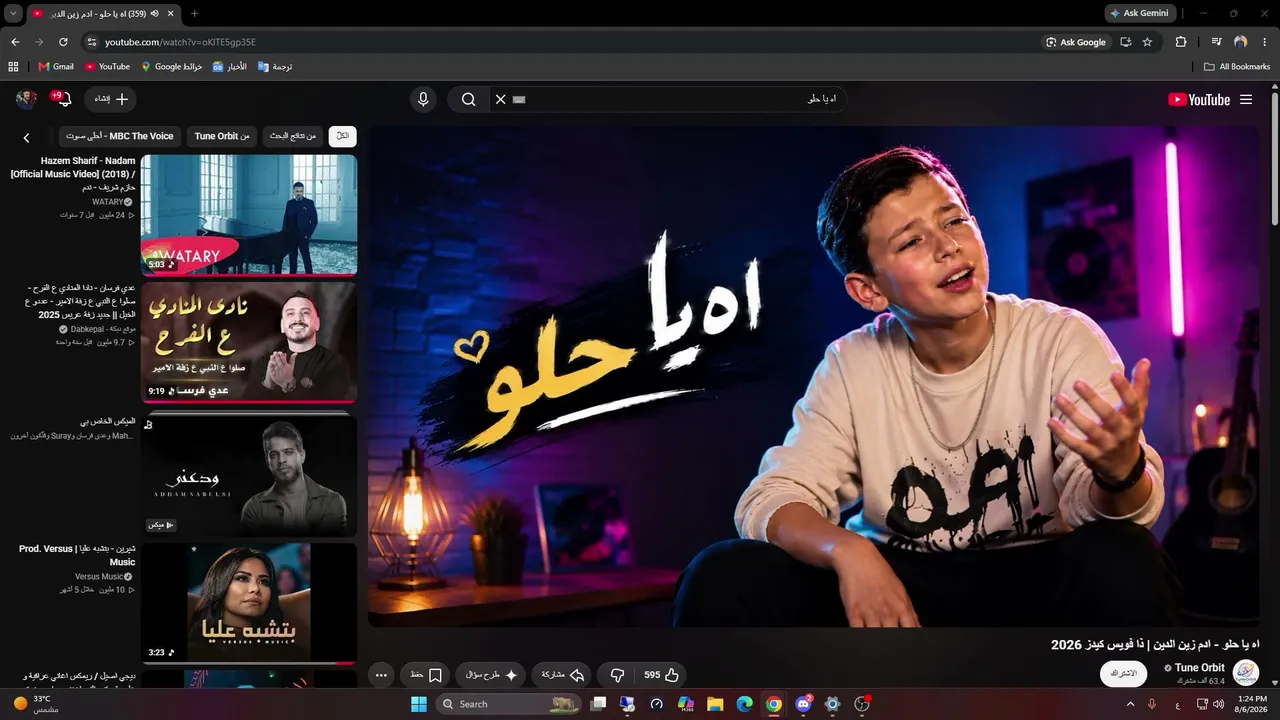Subscribe to Tune Orbit channel (الاشتراك)
The height and width of the screenshot is (720, 1280).
1123,673
